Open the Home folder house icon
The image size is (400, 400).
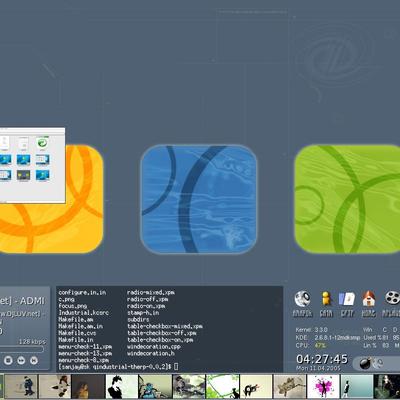pyautogui.click(x=368, y=299)
